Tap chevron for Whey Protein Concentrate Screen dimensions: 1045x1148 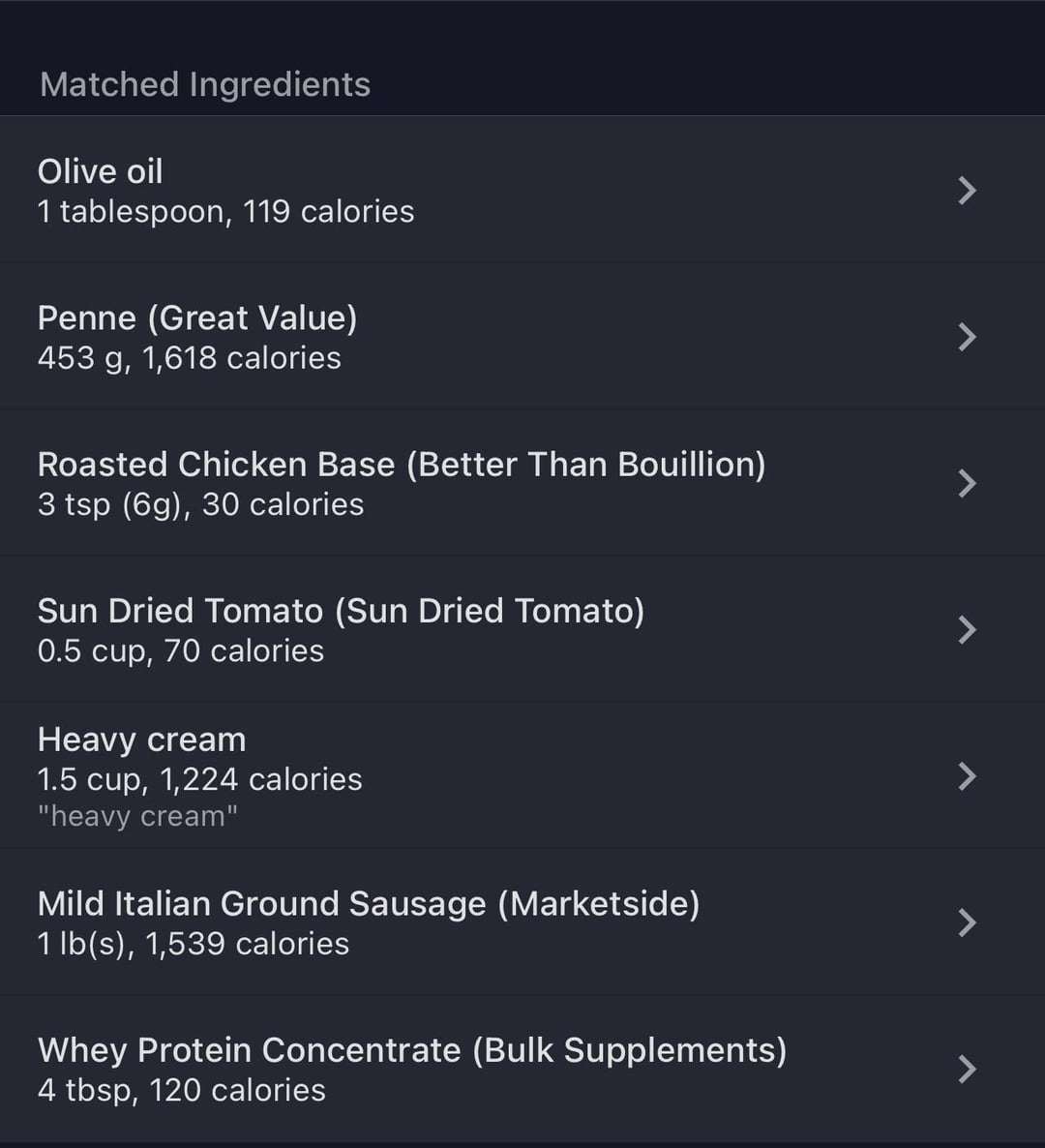coord(968,1069)
